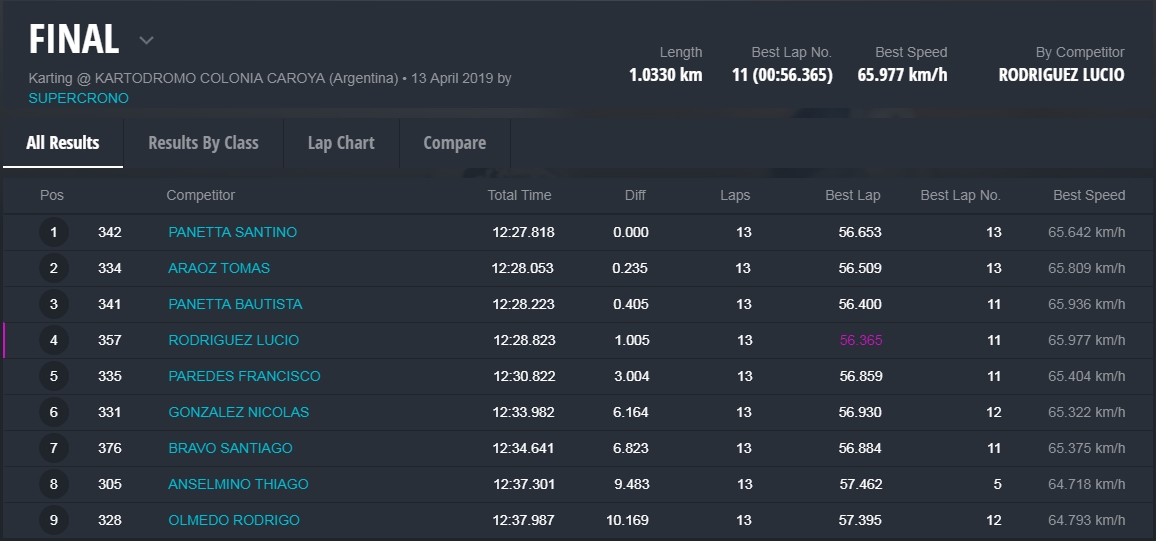Click ANSELMINO THIAGO competitor name
The width and height of the screenshot is (1156, 541).
[x=238, y=484]
